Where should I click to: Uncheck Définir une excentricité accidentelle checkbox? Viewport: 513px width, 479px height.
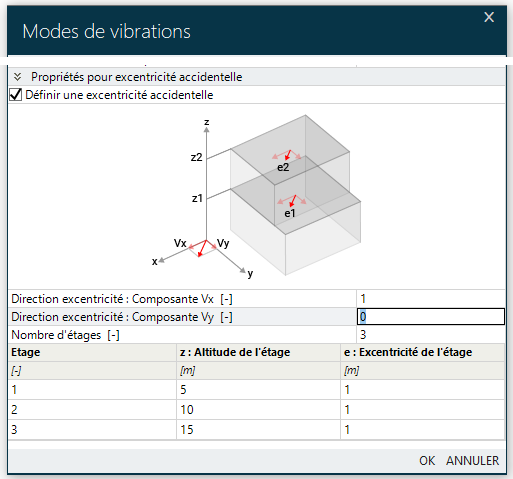coord(16,95)
